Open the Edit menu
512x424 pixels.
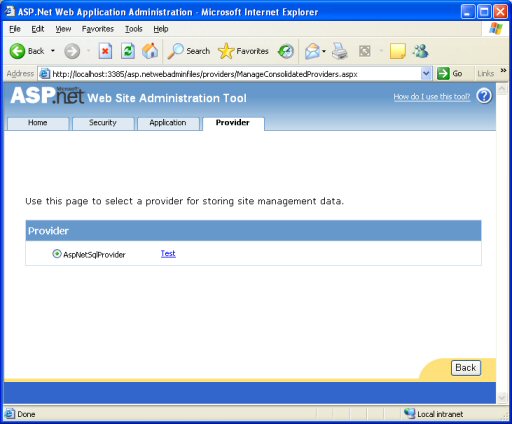coord(38,29)
